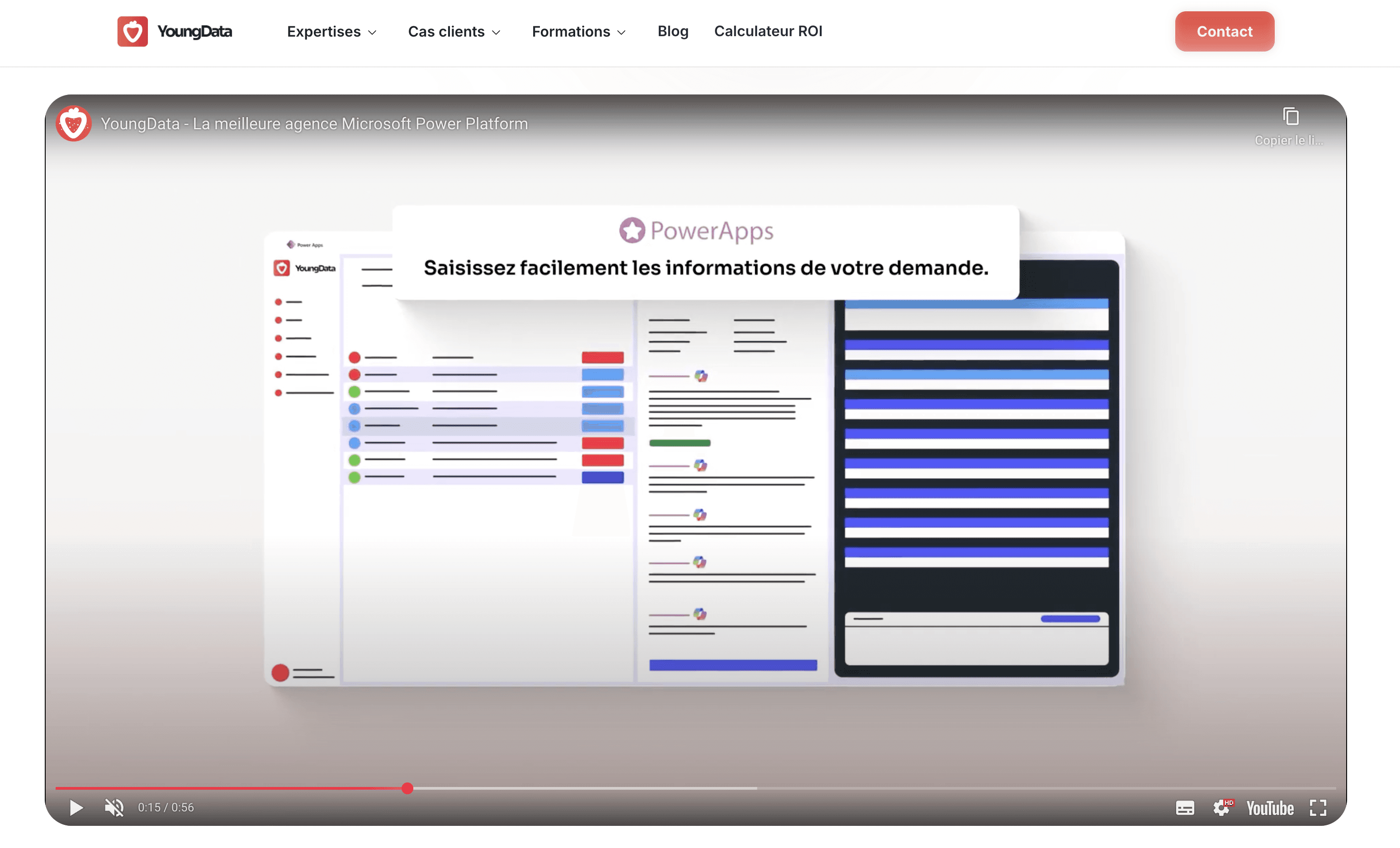Open the Blog page
1400x848 pixels.
673,31
